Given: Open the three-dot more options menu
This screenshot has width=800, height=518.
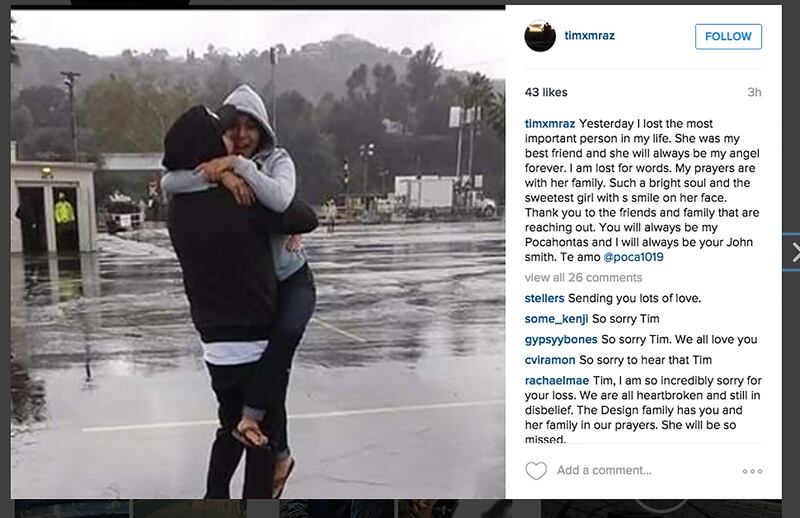Looking at the screenshot, I should 753,471.
